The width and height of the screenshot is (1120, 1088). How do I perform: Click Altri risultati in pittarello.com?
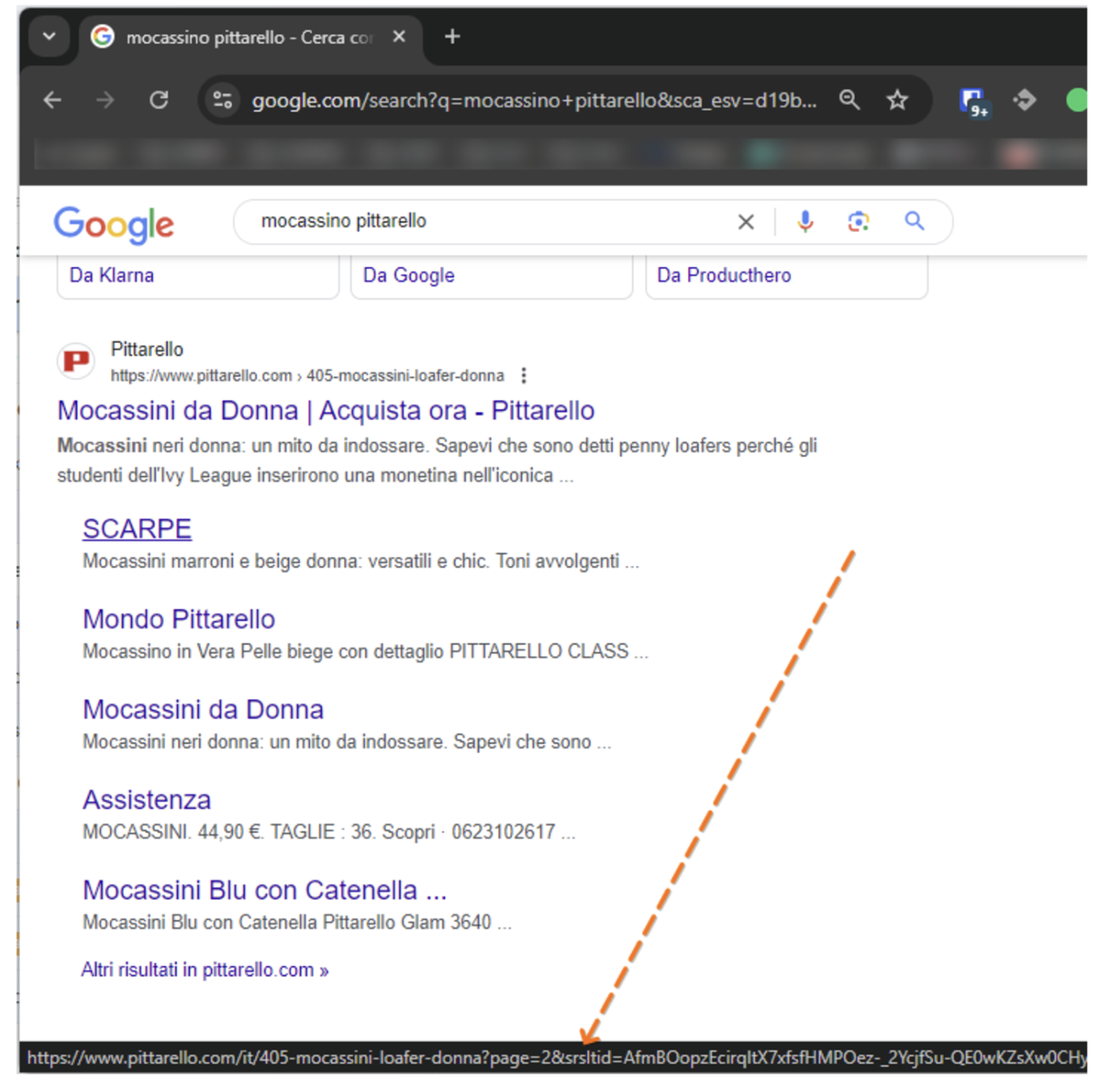pos(205,970)
